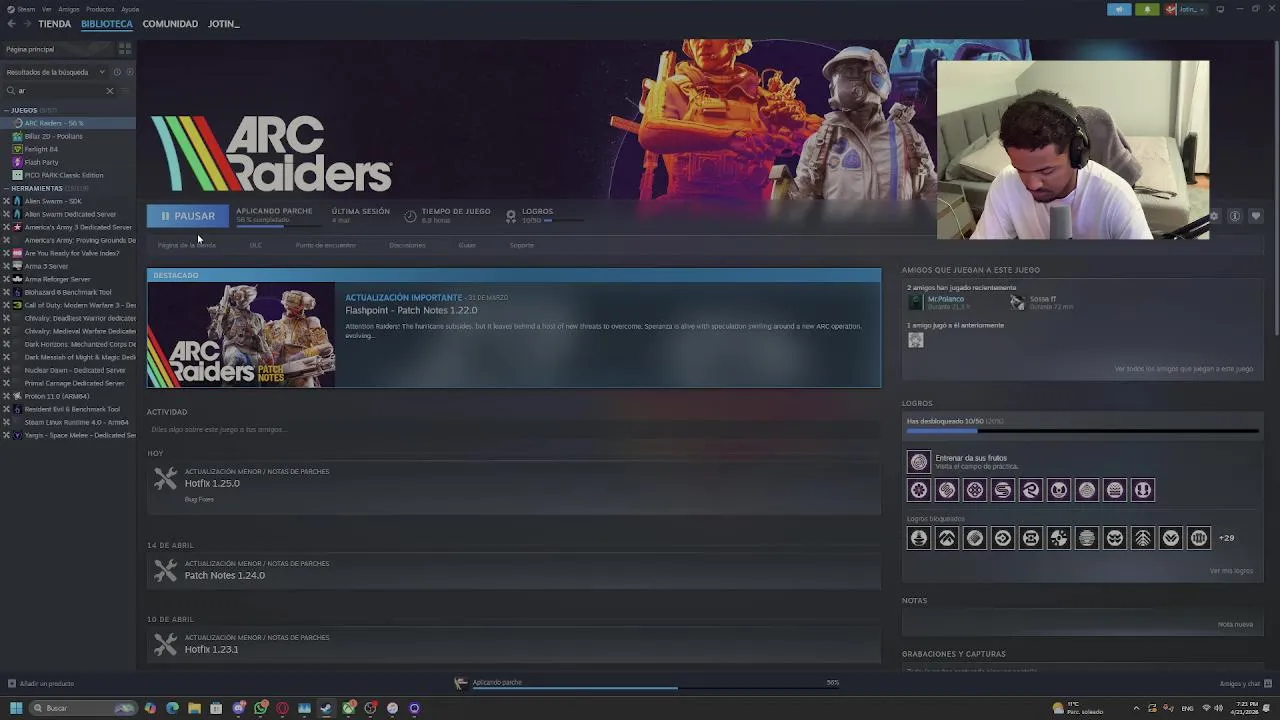Select Billar 2D - Poolians in library
This screenshot has height=720, width=1280.
pyautogui.click(x=68, y=136)
